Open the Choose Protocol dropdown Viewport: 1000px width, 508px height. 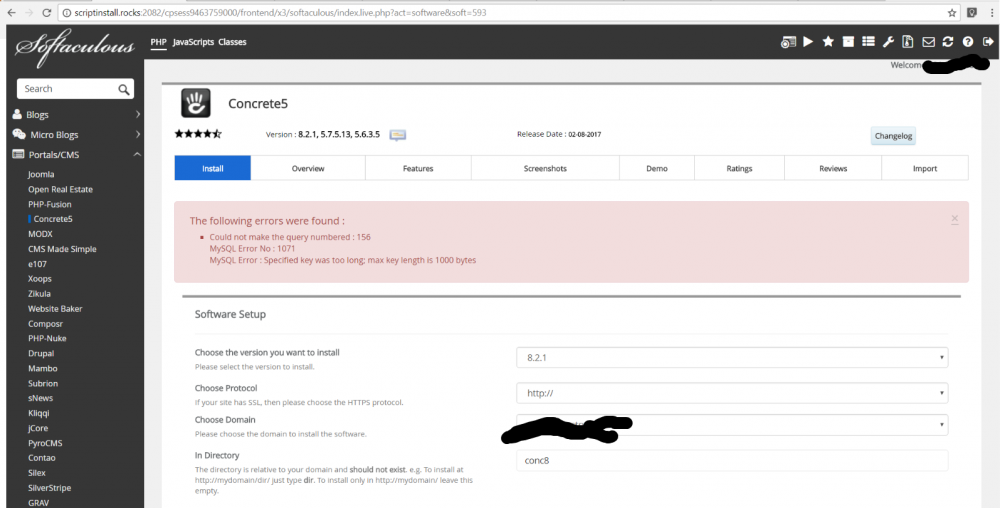[732, 393]
